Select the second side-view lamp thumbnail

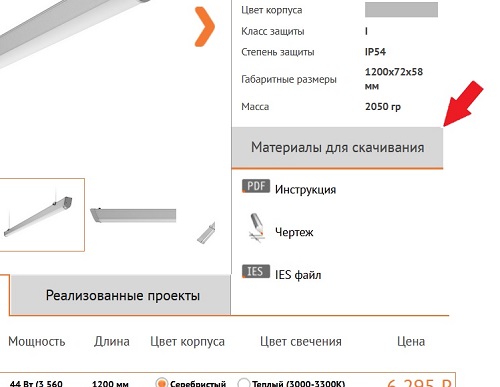[x=133, y=215]
